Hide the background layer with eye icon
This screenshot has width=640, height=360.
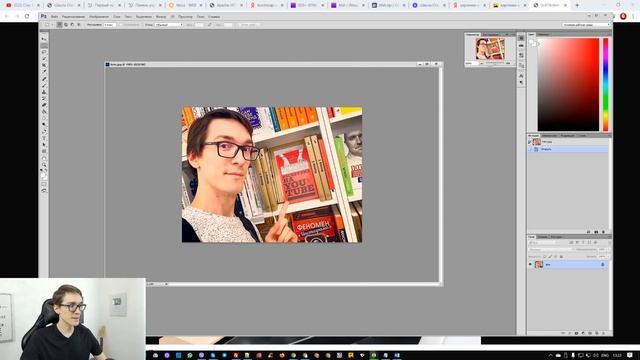pyautogui.click(x=531, y=264)
